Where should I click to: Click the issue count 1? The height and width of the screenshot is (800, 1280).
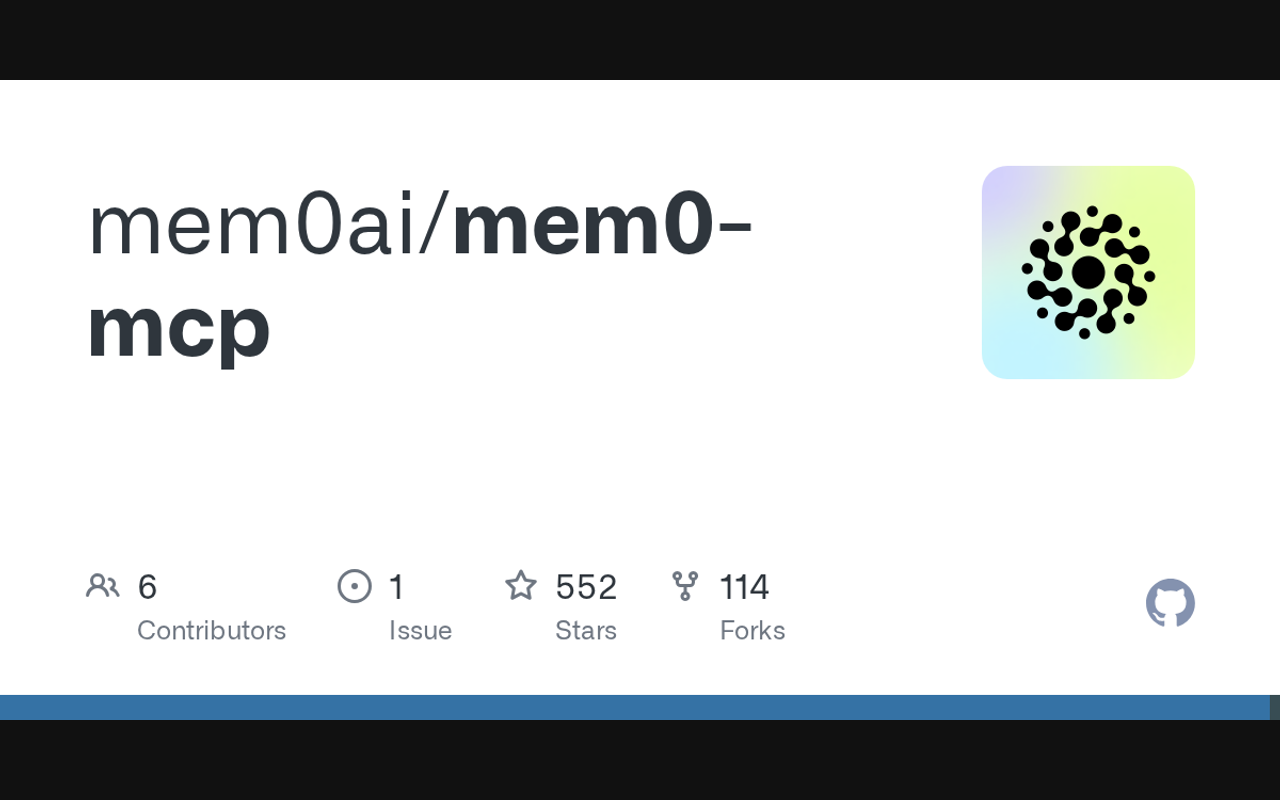[397, 587]
